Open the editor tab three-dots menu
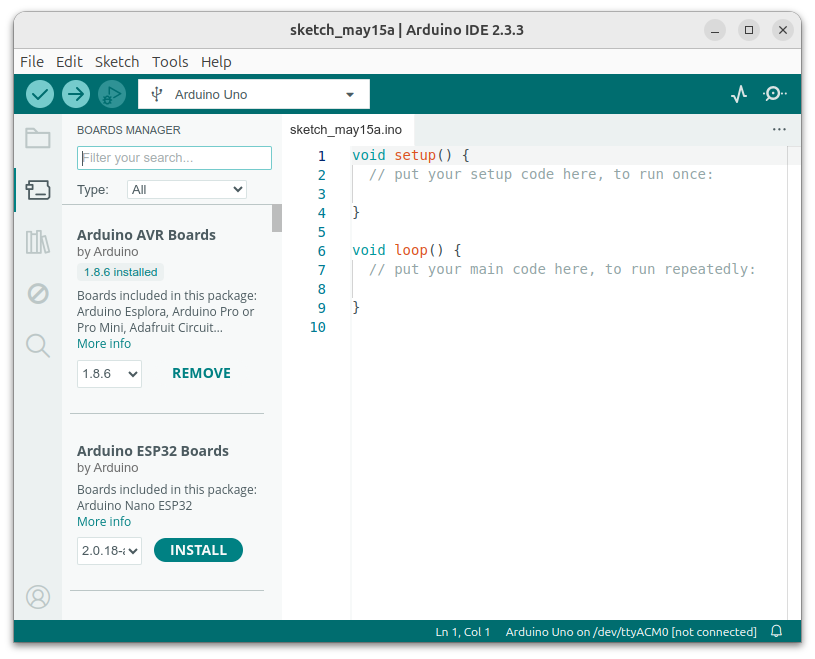The width and height of the screenshot is (815, 659). point(779,129)
